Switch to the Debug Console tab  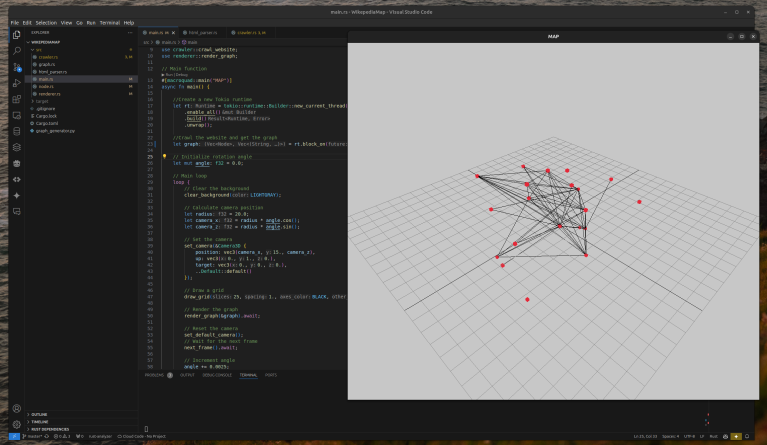217,375
